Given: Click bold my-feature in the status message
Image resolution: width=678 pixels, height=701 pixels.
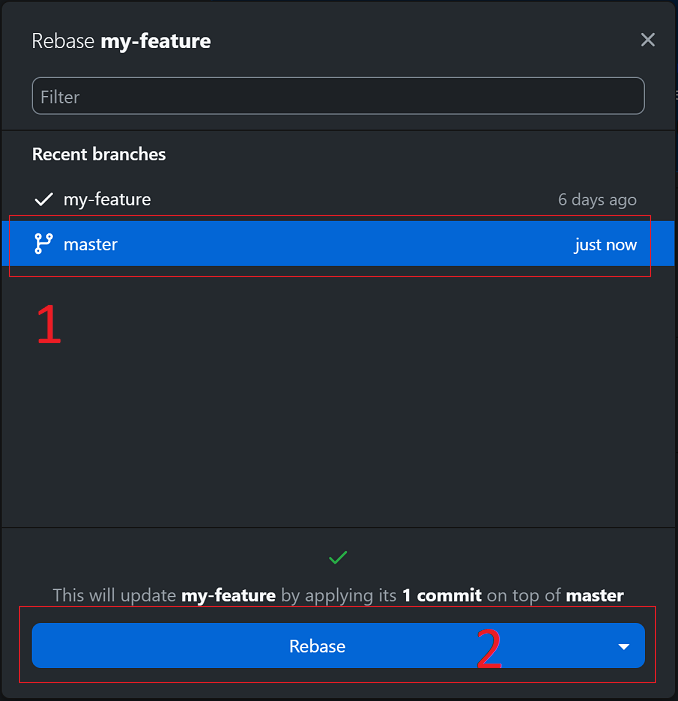Looking at the screenshot, I should (228, 595).
